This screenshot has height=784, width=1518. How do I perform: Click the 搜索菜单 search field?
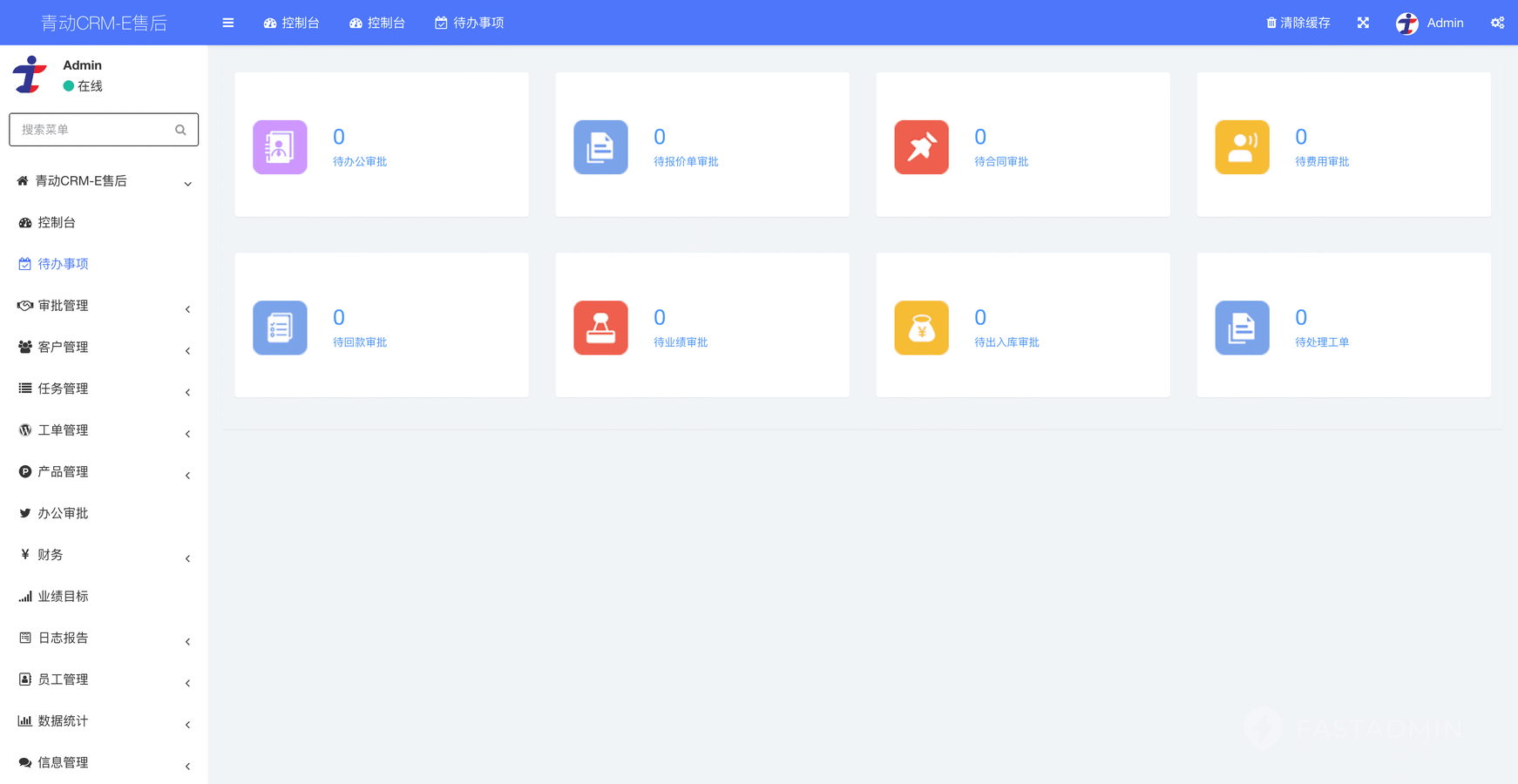[94, 130]
